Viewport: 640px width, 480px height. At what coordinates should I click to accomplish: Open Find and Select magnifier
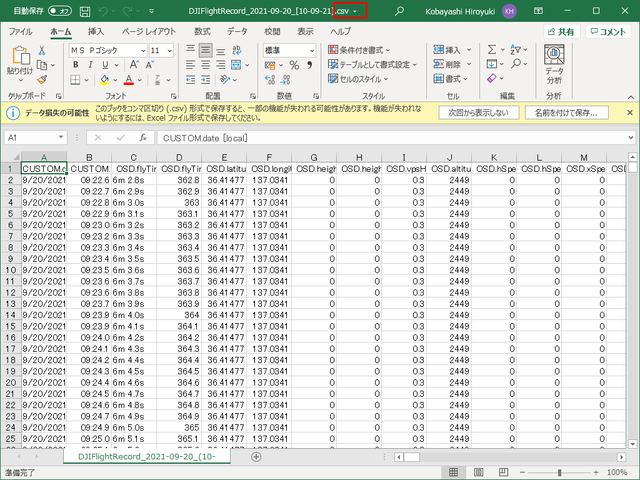point(516,64)
